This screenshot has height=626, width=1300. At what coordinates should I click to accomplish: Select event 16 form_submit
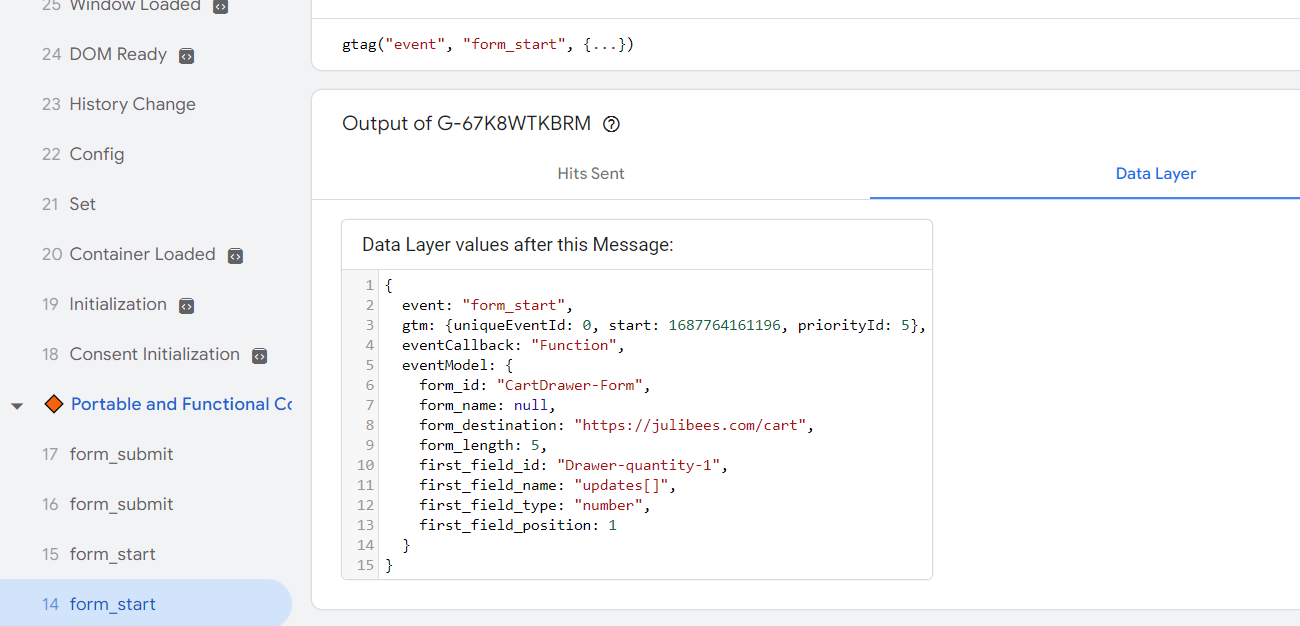coord(121,504)
